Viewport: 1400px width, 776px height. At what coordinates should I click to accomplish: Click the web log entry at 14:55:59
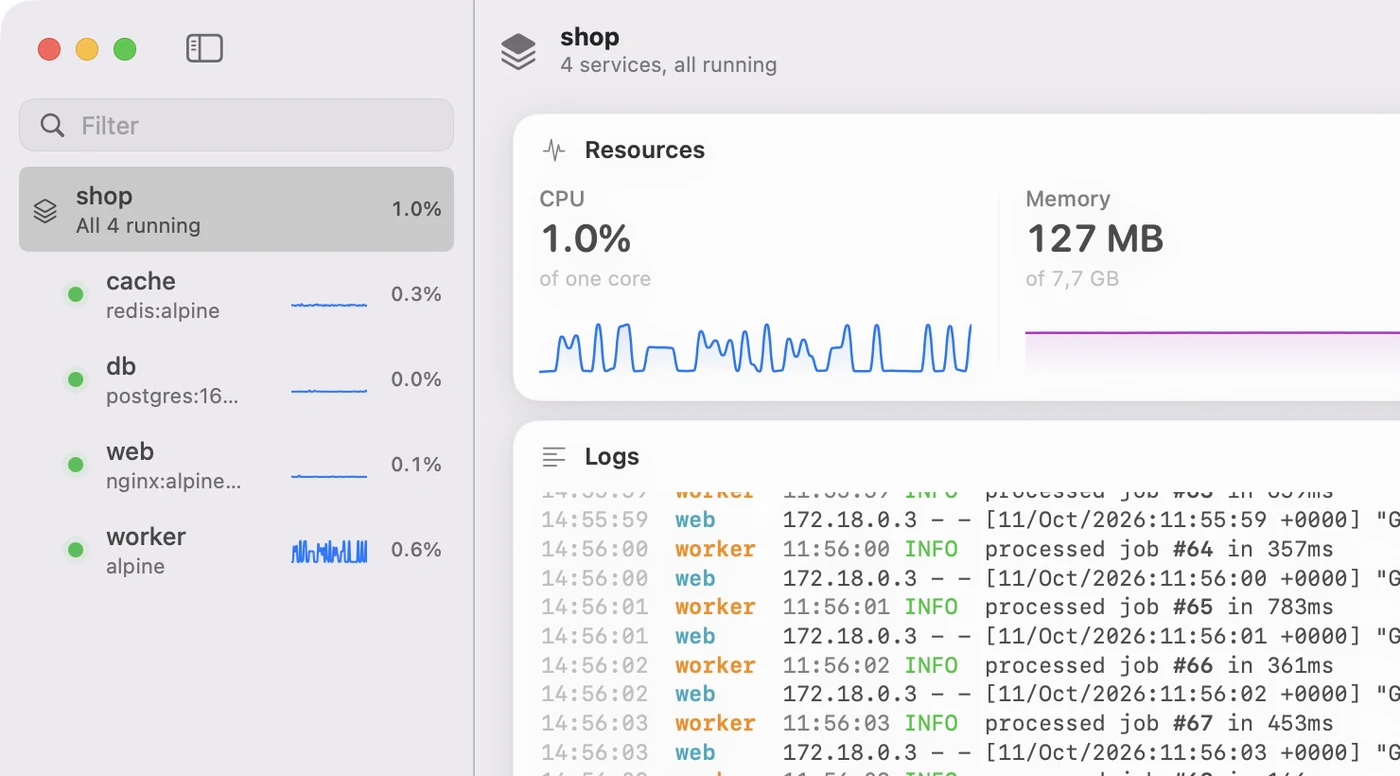(x=970, y=520)
